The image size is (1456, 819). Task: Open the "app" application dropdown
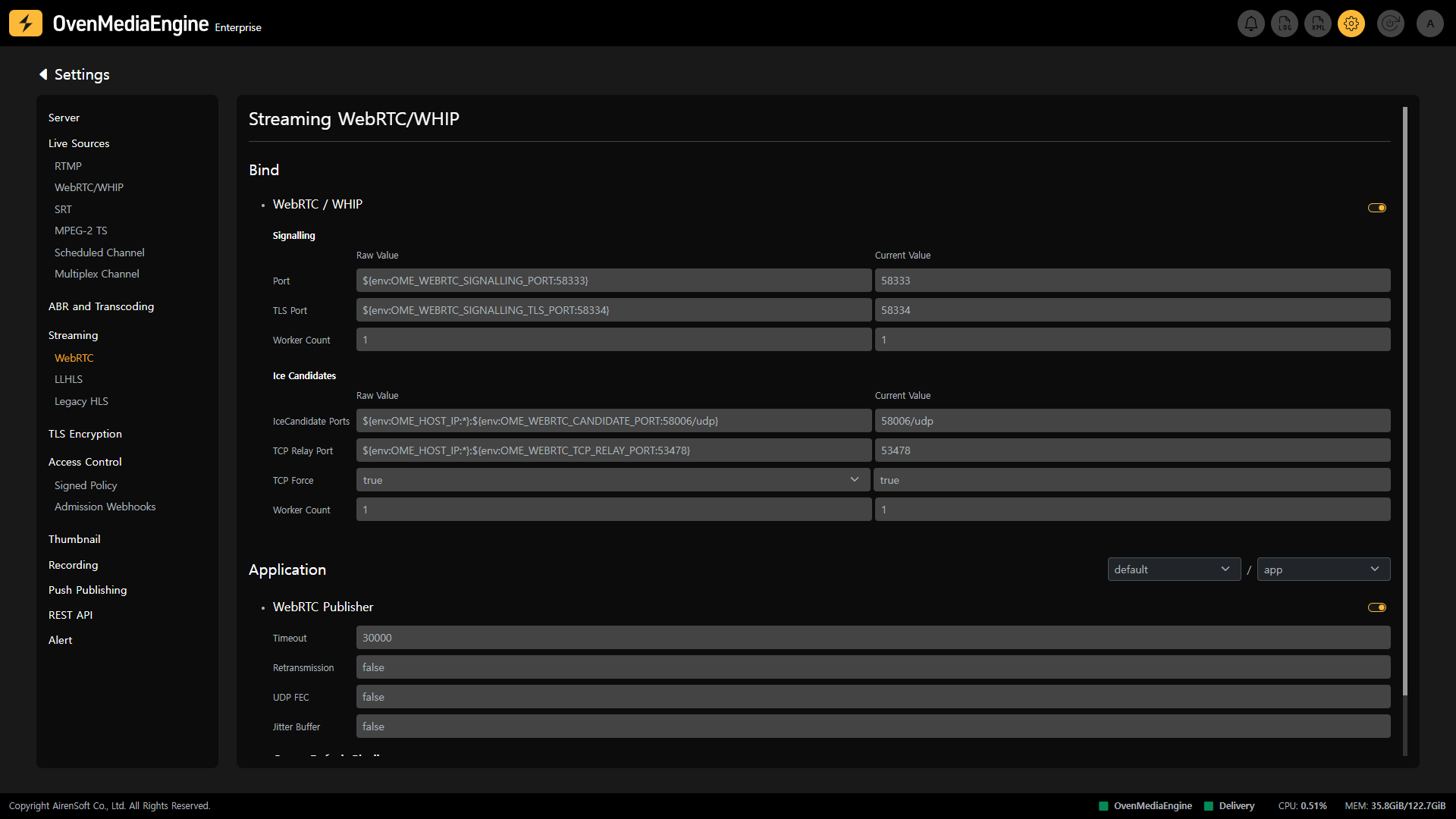(1323, 570)
